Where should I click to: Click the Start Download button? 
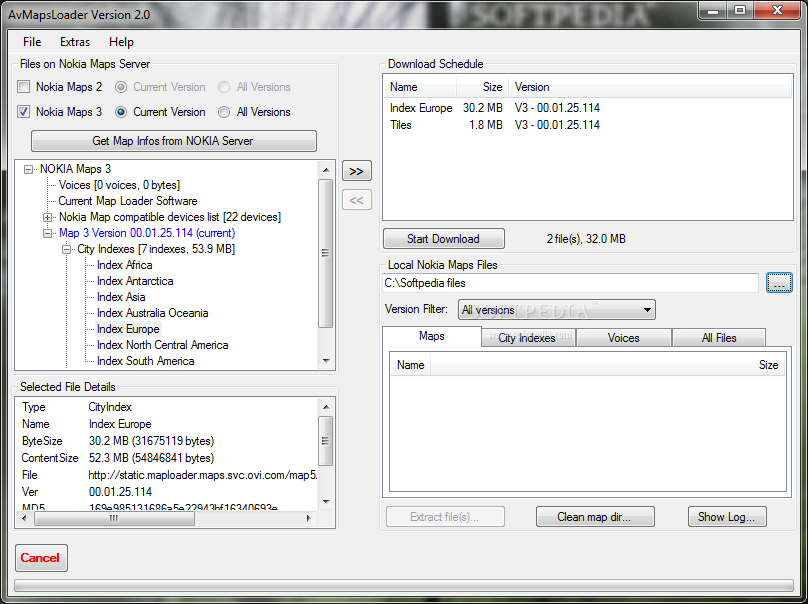point(444,239)
